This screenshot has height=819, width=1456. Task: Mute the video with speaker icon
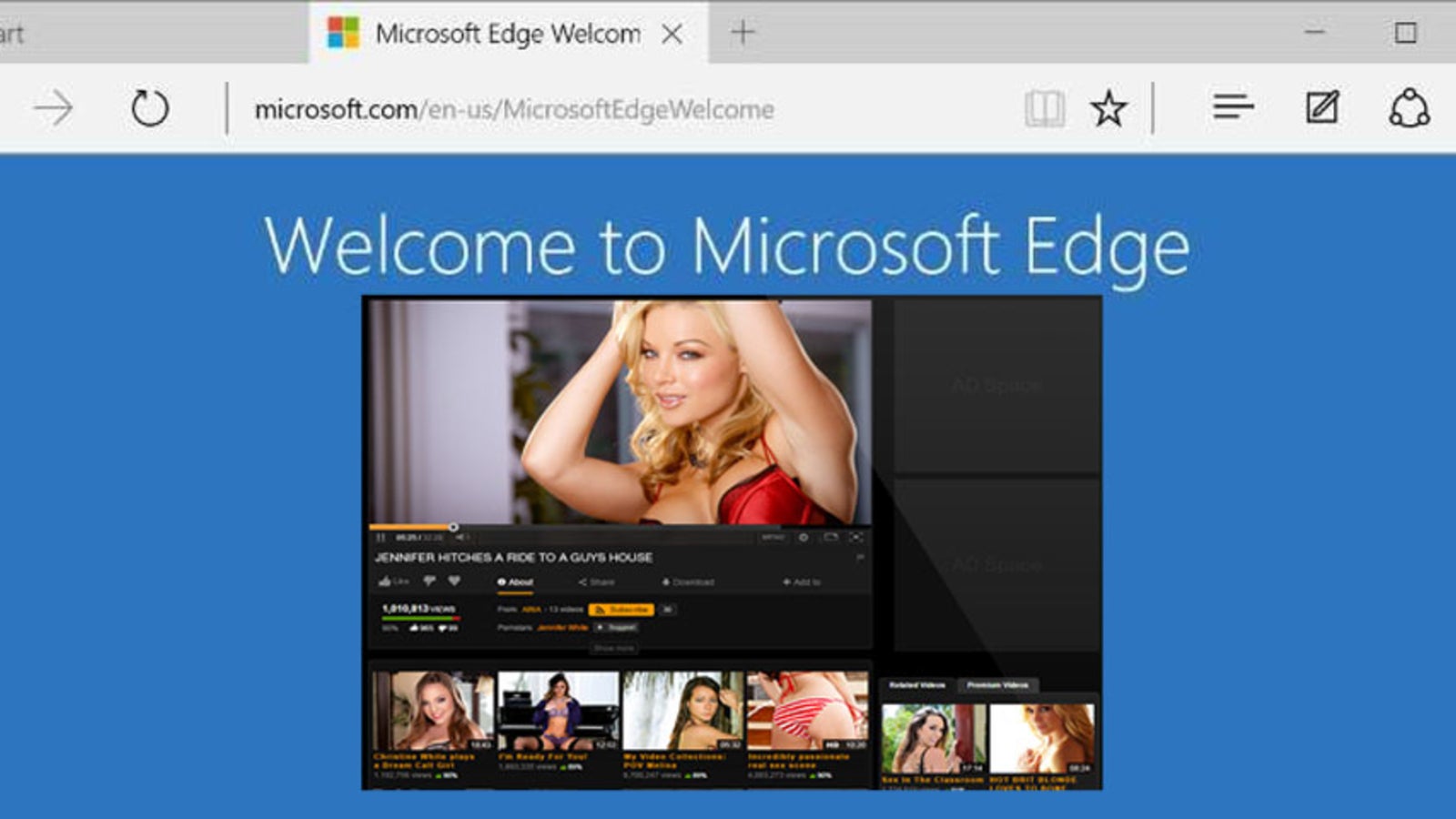[461, 538]
